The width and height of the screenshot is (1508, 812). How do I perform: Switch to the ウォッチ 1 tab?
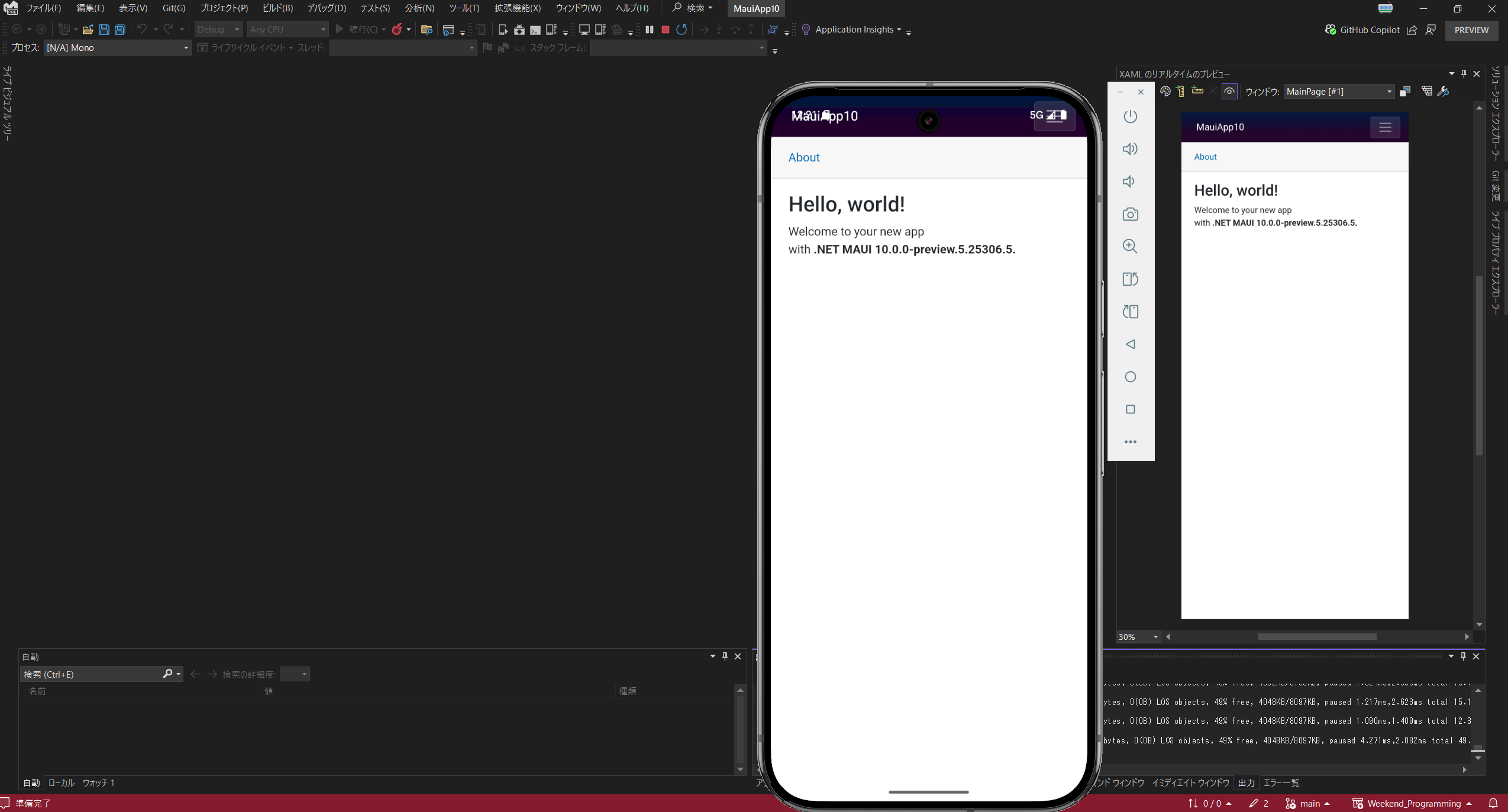click(x=98, y=783)
